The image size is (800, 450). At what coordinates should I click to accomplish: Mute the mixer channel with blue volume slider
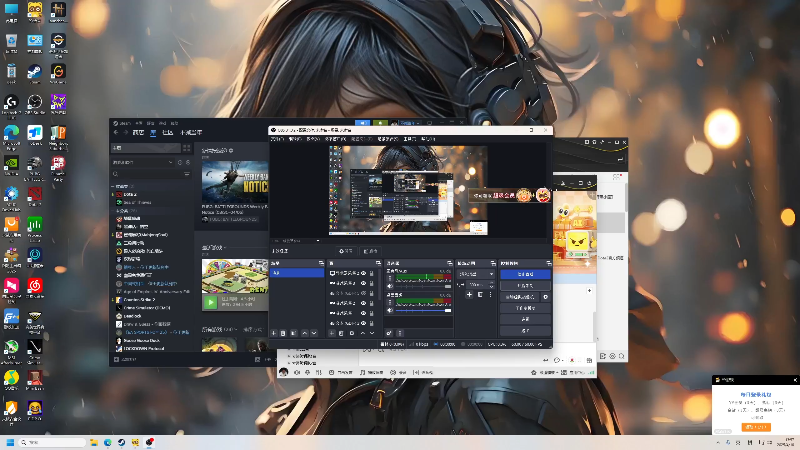pos(390,310)
